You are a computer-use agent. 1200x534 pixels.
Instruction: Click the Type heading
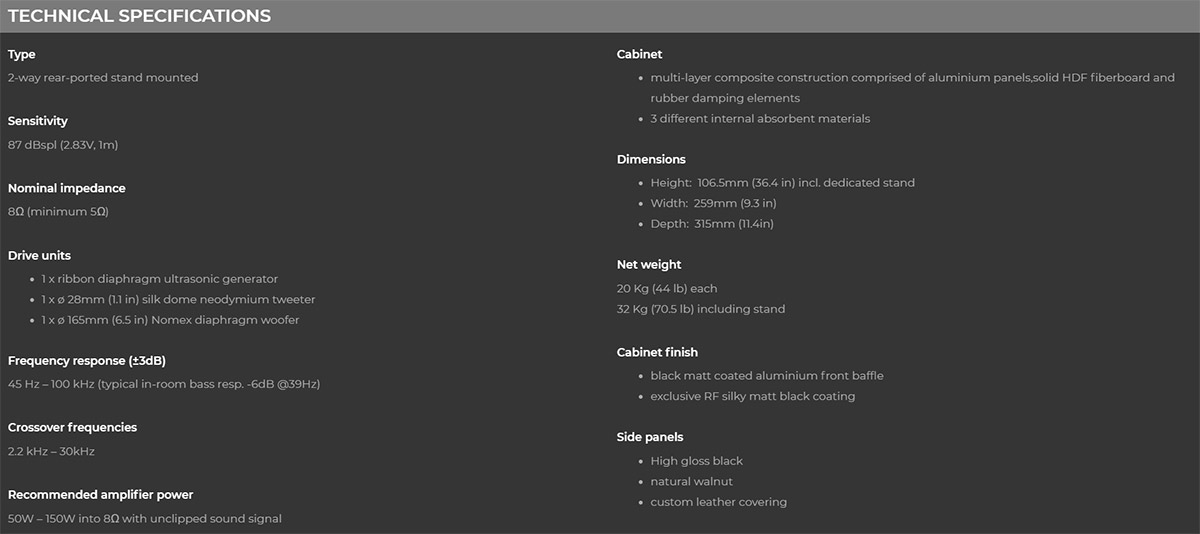[x=22, y=54]
